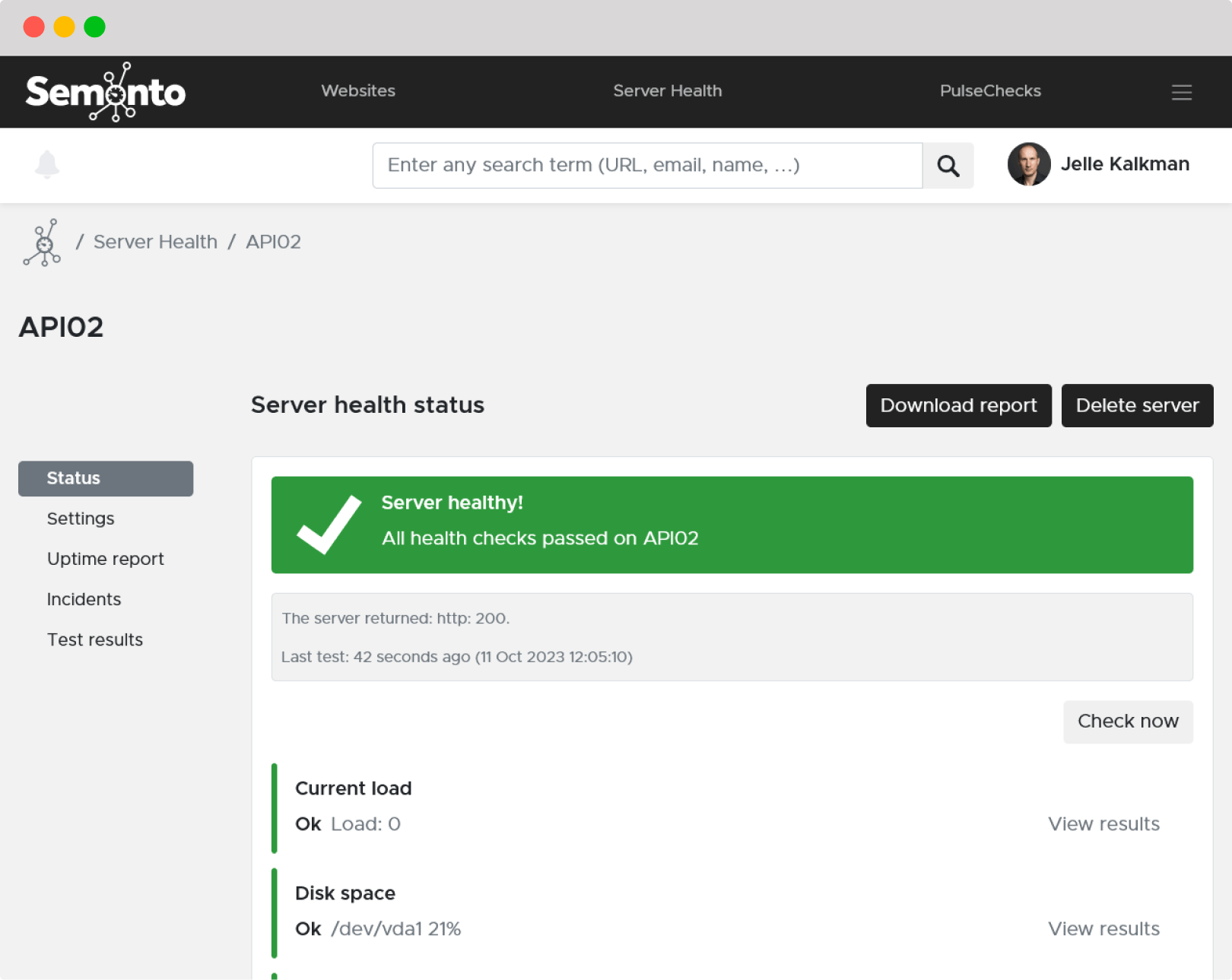The height and width of the screenshot is (980, 1232).
Task: Click Jelle Kalkman's profile avatar
Action: (x=1029, y=164)
